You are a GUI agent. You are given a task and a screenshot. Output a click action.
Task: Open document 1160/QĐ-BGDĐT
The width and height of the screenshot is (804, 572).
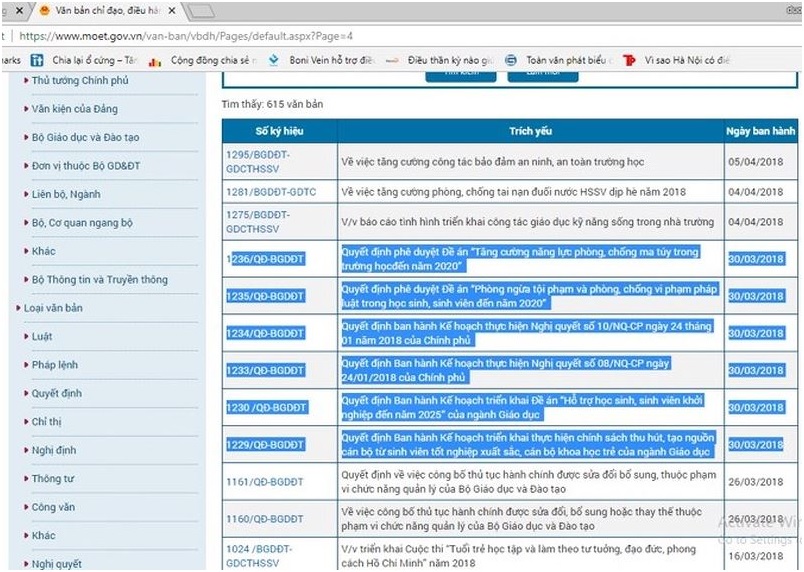tap(265, 519)
